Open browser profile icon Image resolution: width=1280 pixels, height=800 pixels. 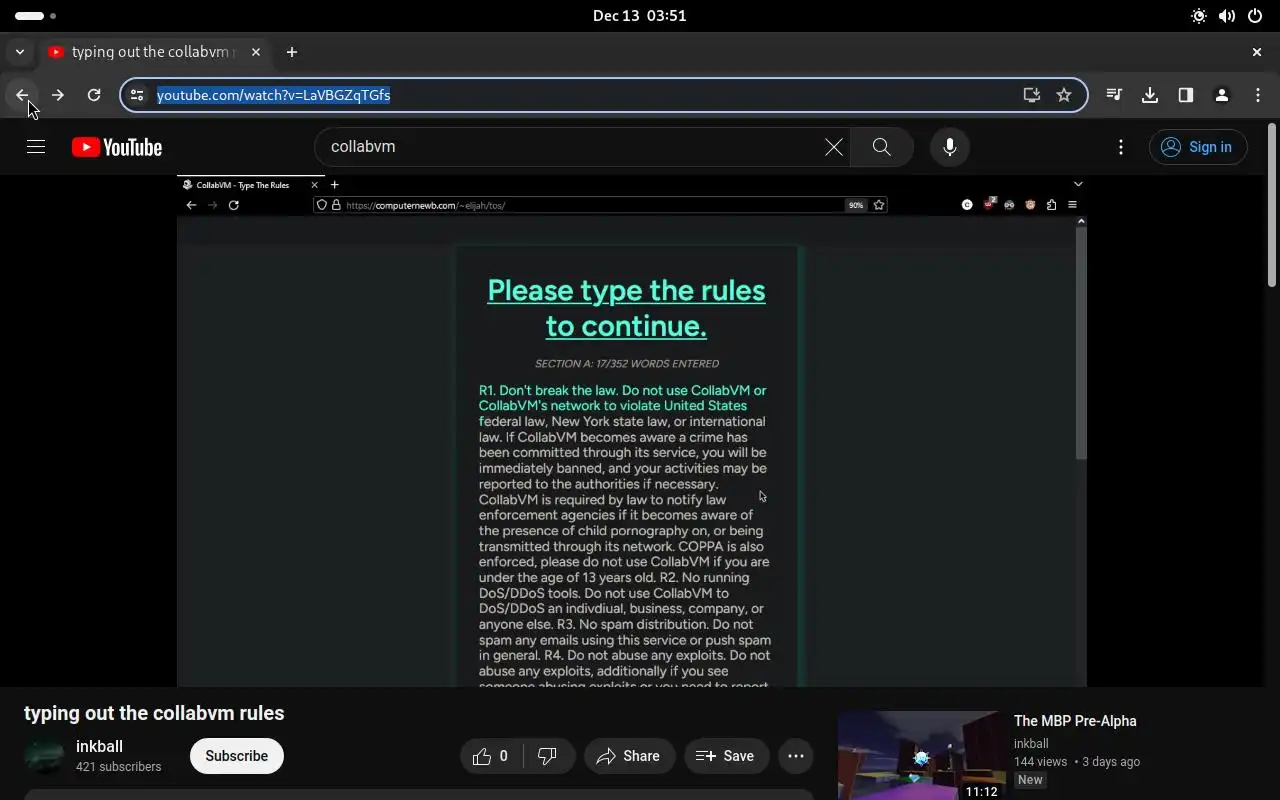point(1222,95)
